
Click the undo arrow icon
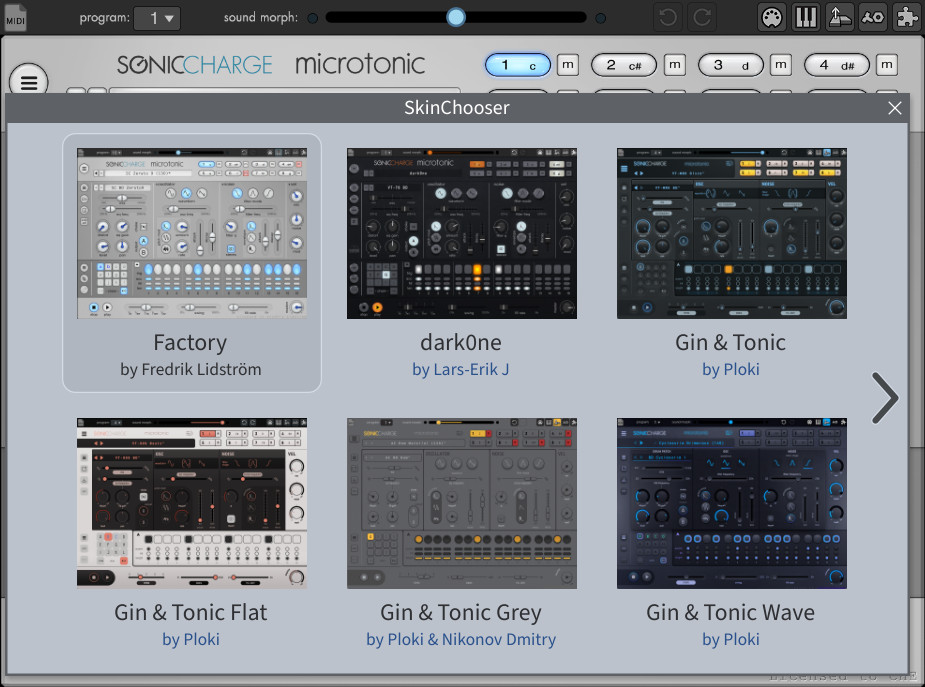point(668,17)
